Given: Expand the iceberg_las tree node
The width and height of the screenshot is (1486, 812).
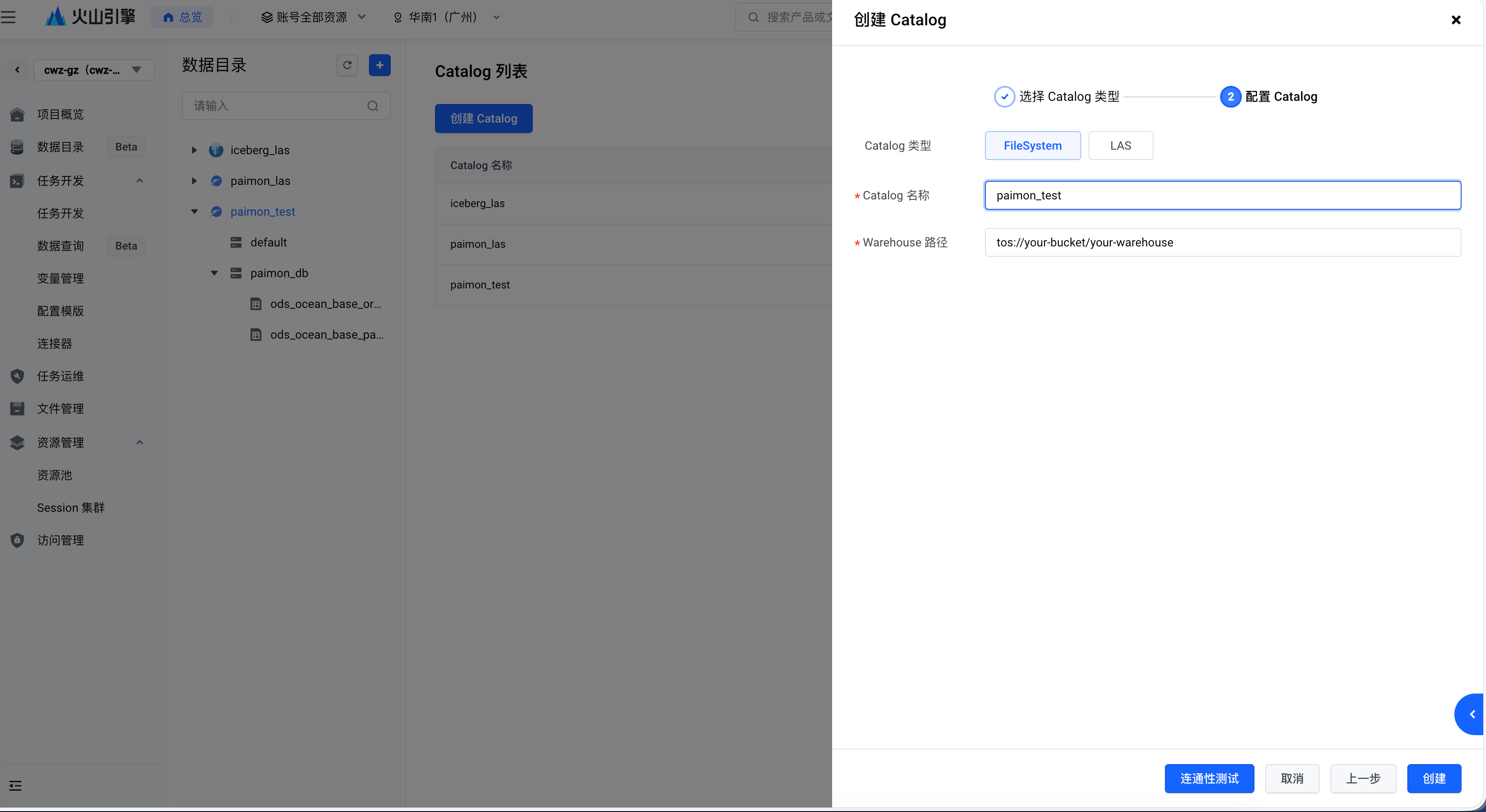Looking at the screenshot, I should (194, 150).
